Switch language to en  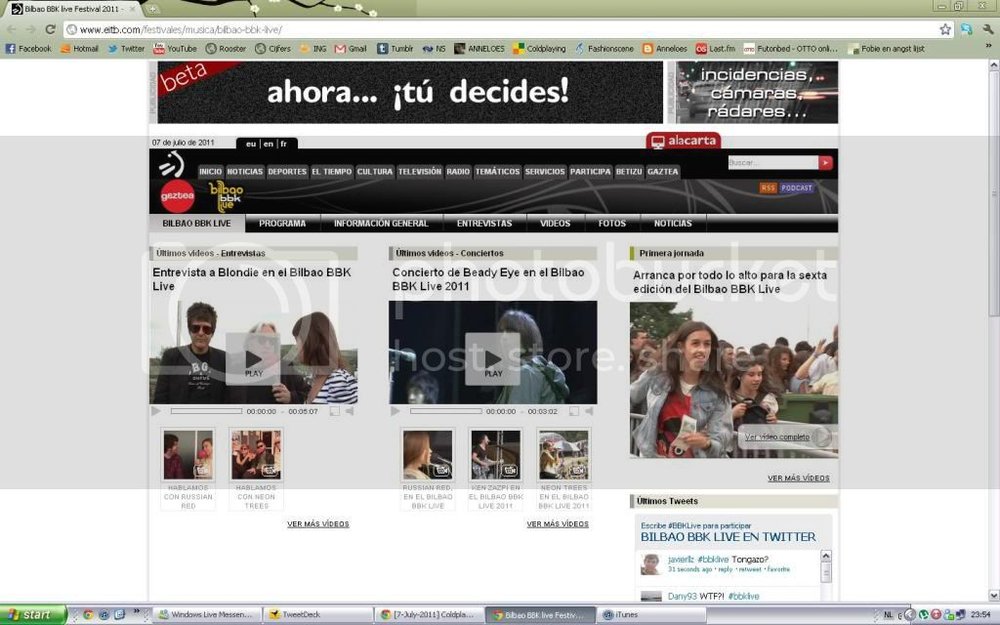click(x=268, y=144)
